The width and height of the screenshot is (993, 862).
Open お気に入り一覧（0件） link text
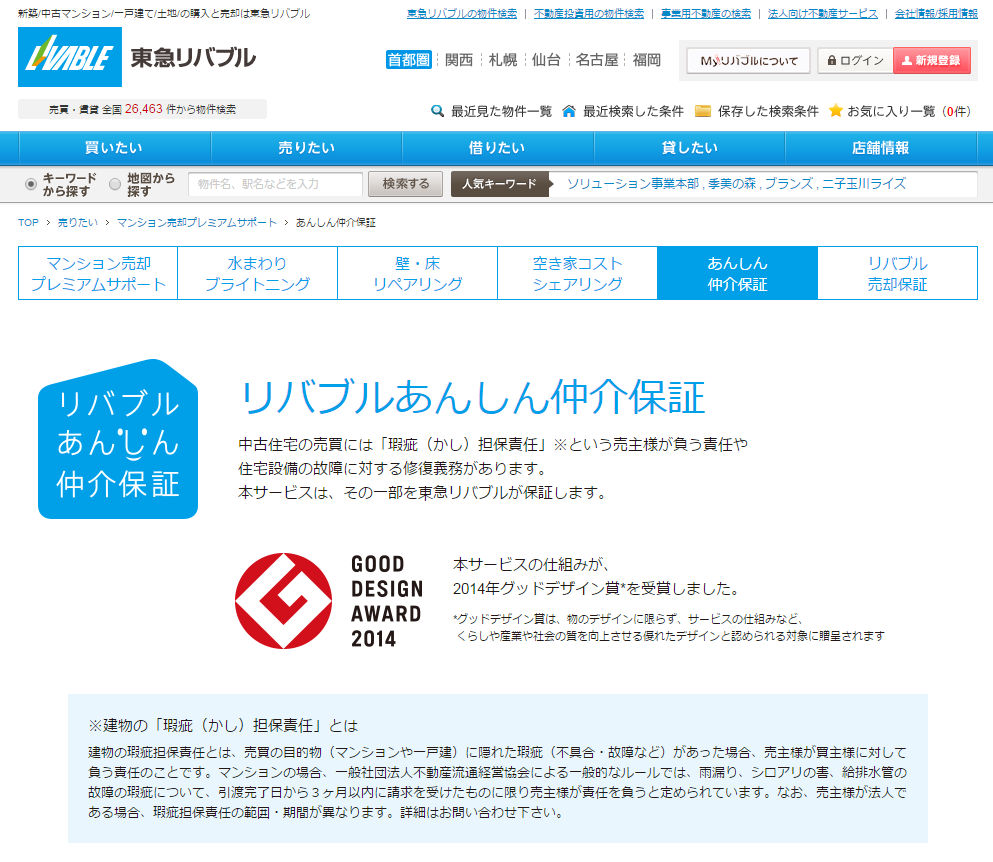[909, 111]
